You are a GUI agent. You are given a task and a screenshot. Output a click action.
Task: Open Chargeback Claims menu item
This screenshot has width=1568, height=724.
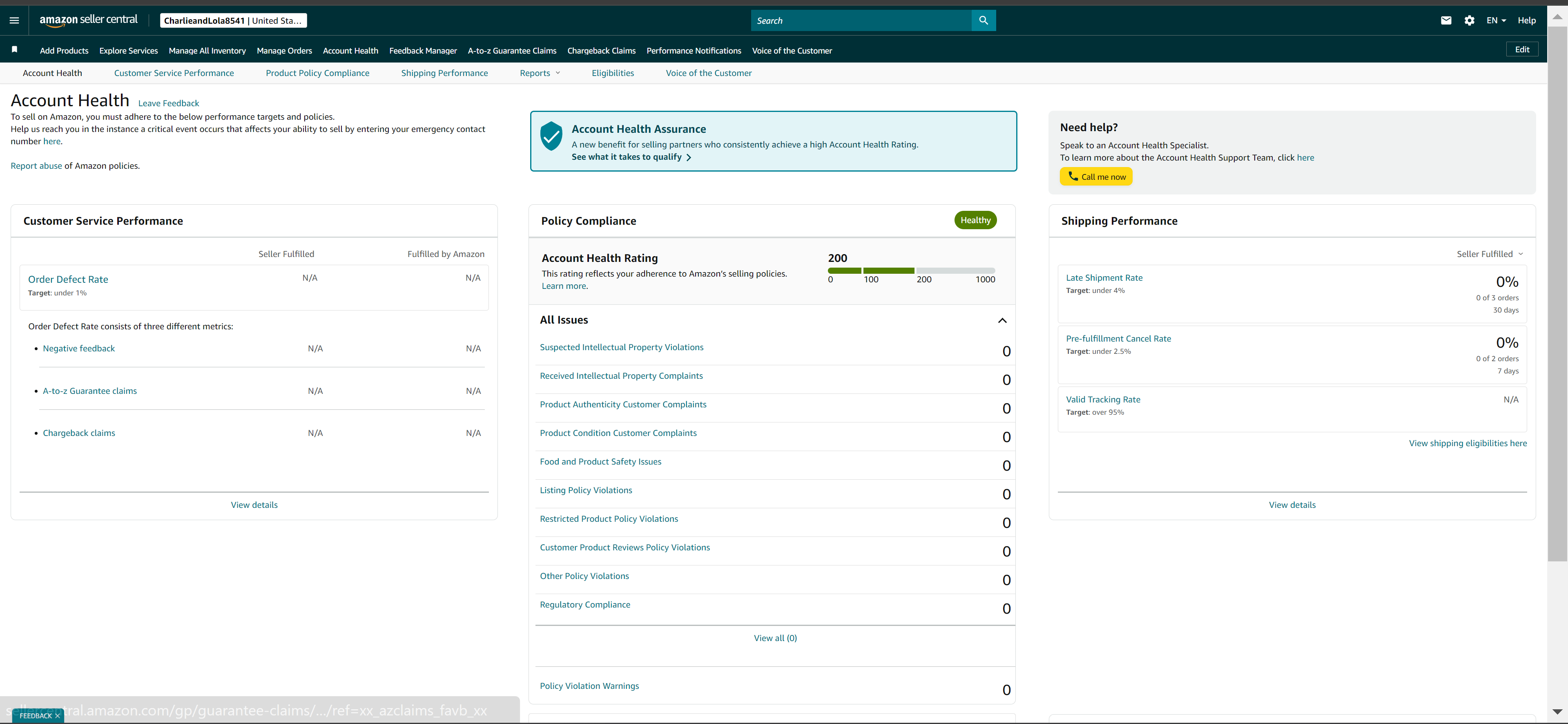pyautogui.click(x=601, y=51)
